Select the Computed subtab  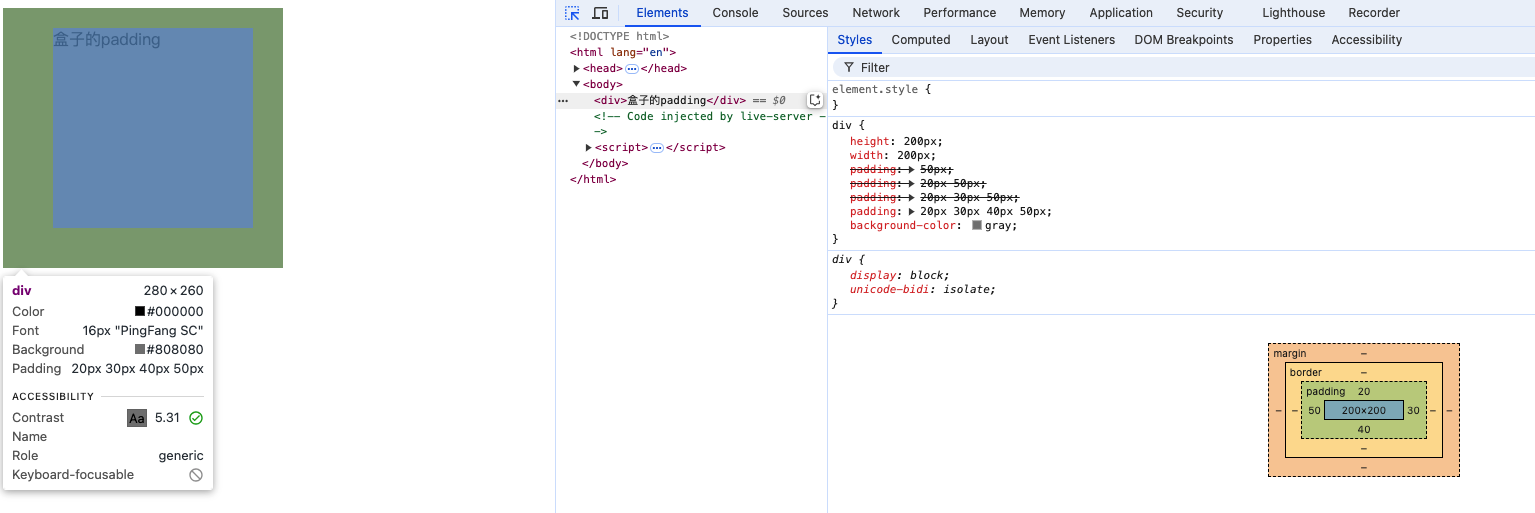(x=921, y=40)
